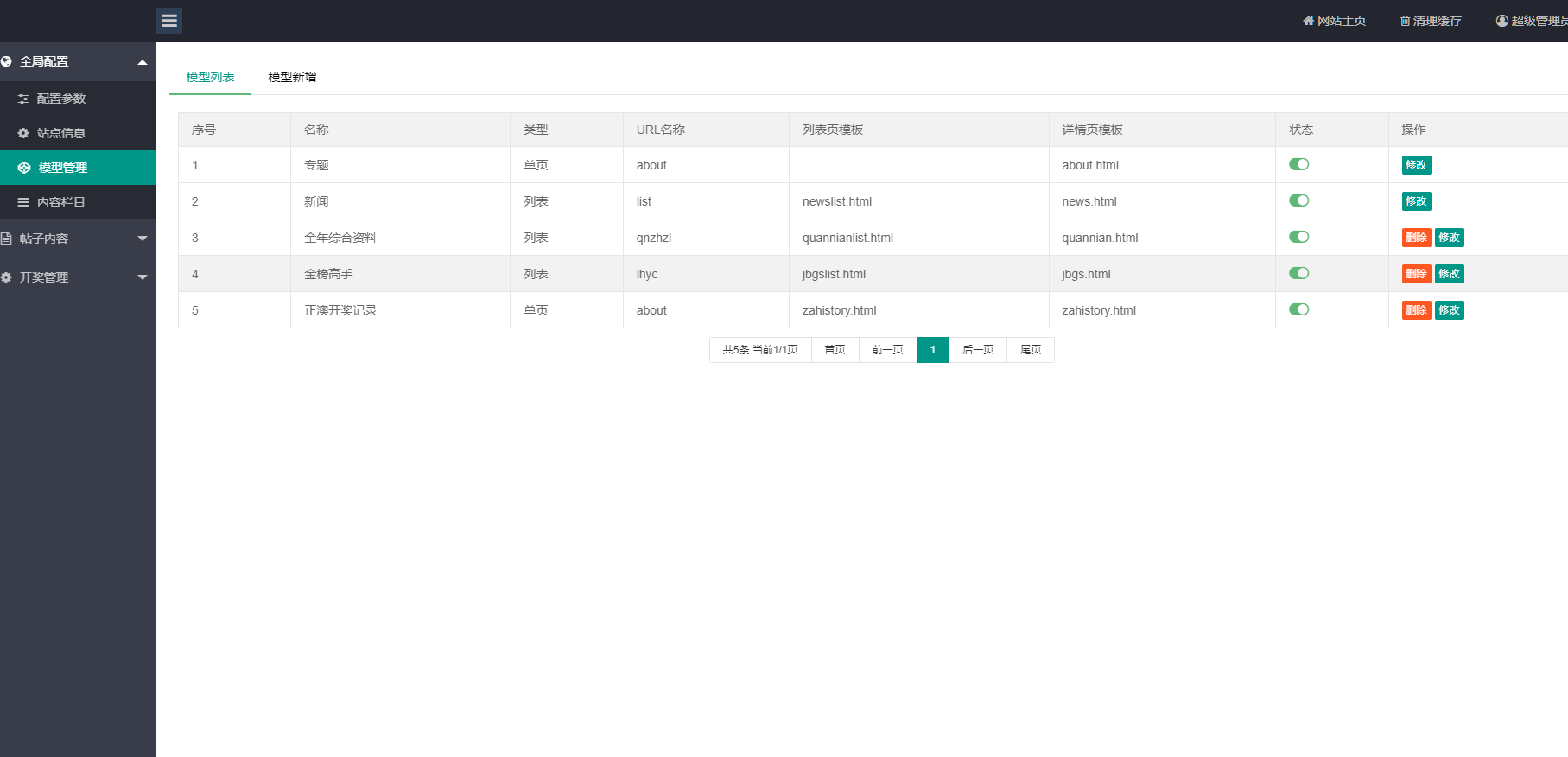Switch to the 模型新增 tab

point(292,77)
